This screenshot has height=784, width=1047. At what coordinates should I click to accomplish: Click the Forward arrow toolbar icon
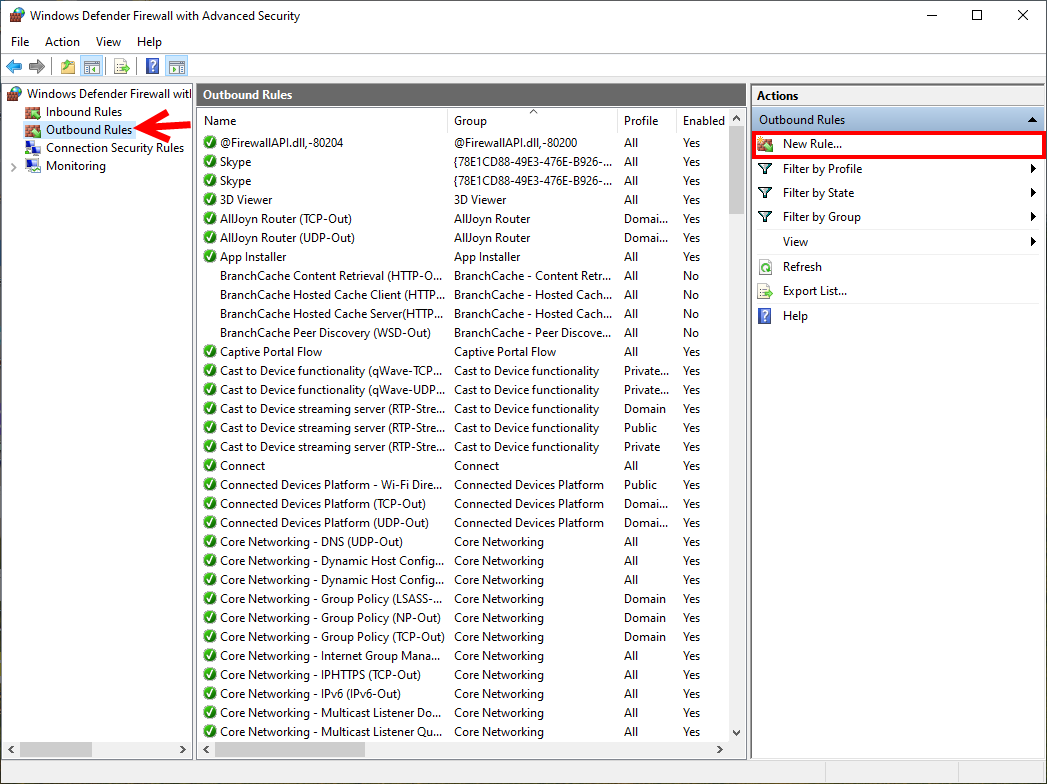(37, 66)
